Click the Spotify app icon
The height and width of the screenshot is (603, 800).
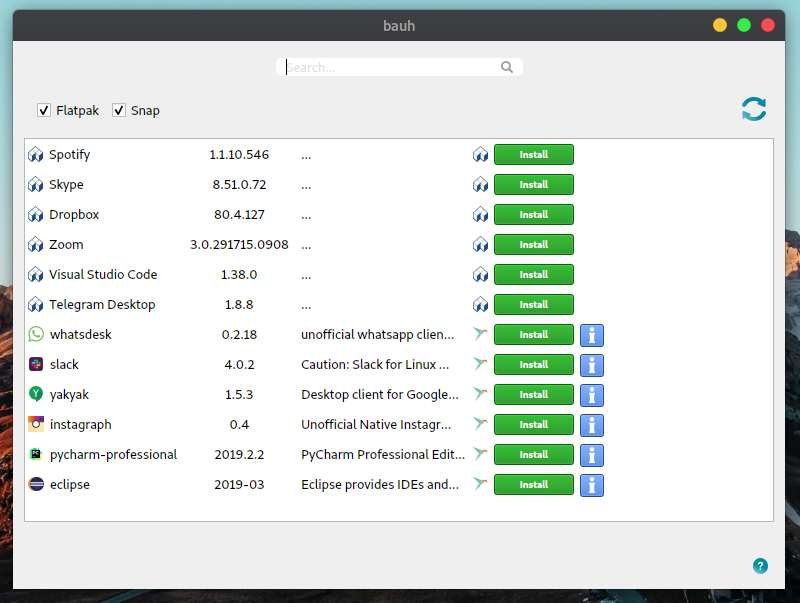36,155
